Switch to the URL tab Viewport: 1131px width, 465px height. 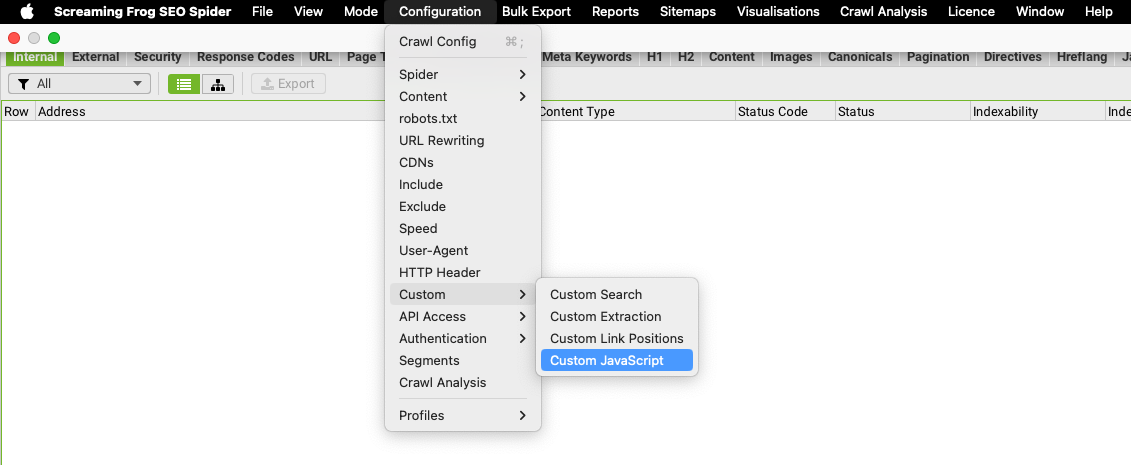point(320,57)
